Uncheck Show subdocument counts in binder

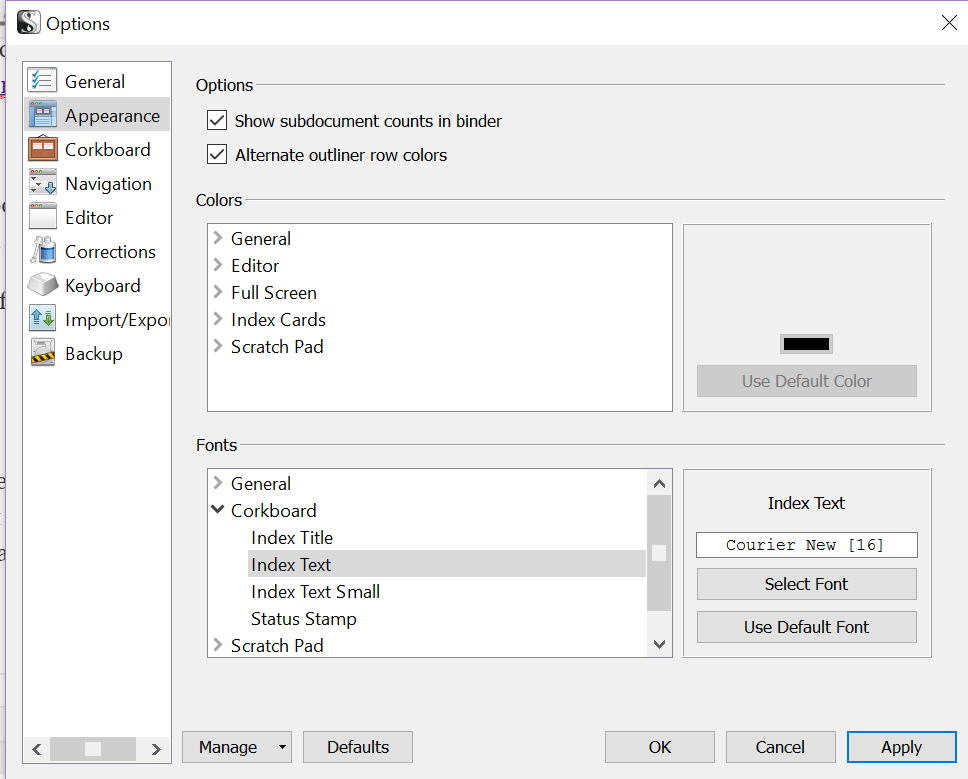point(217,120)
